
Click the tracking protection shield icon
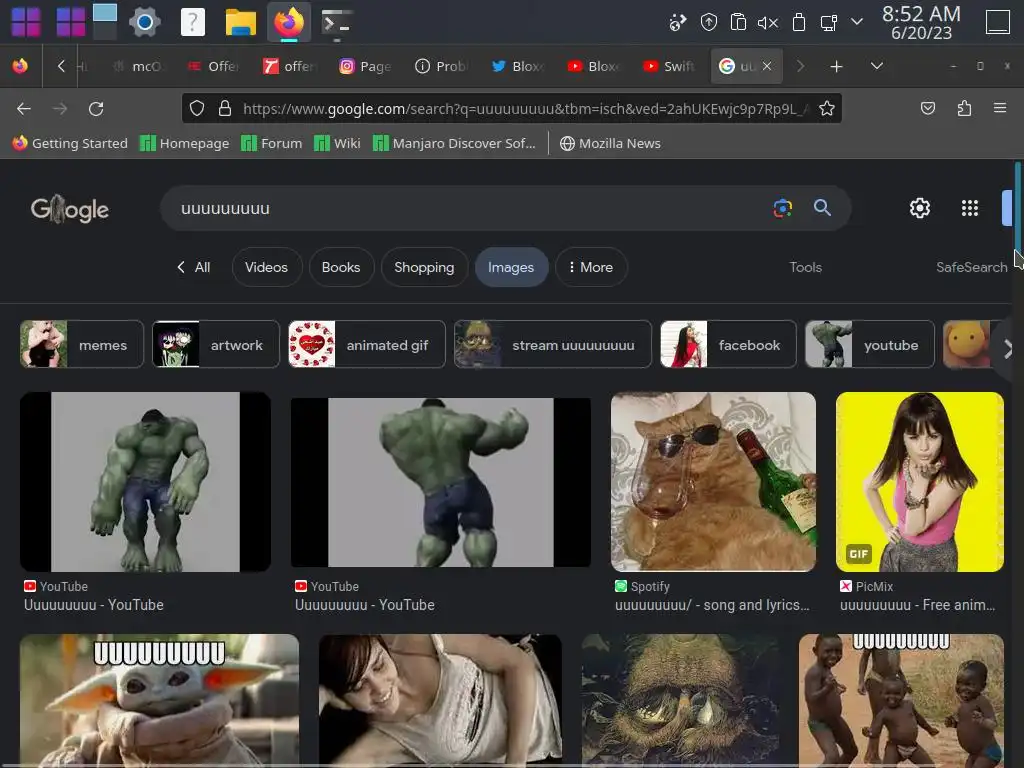pyautogui.click(x=197, y=108)
